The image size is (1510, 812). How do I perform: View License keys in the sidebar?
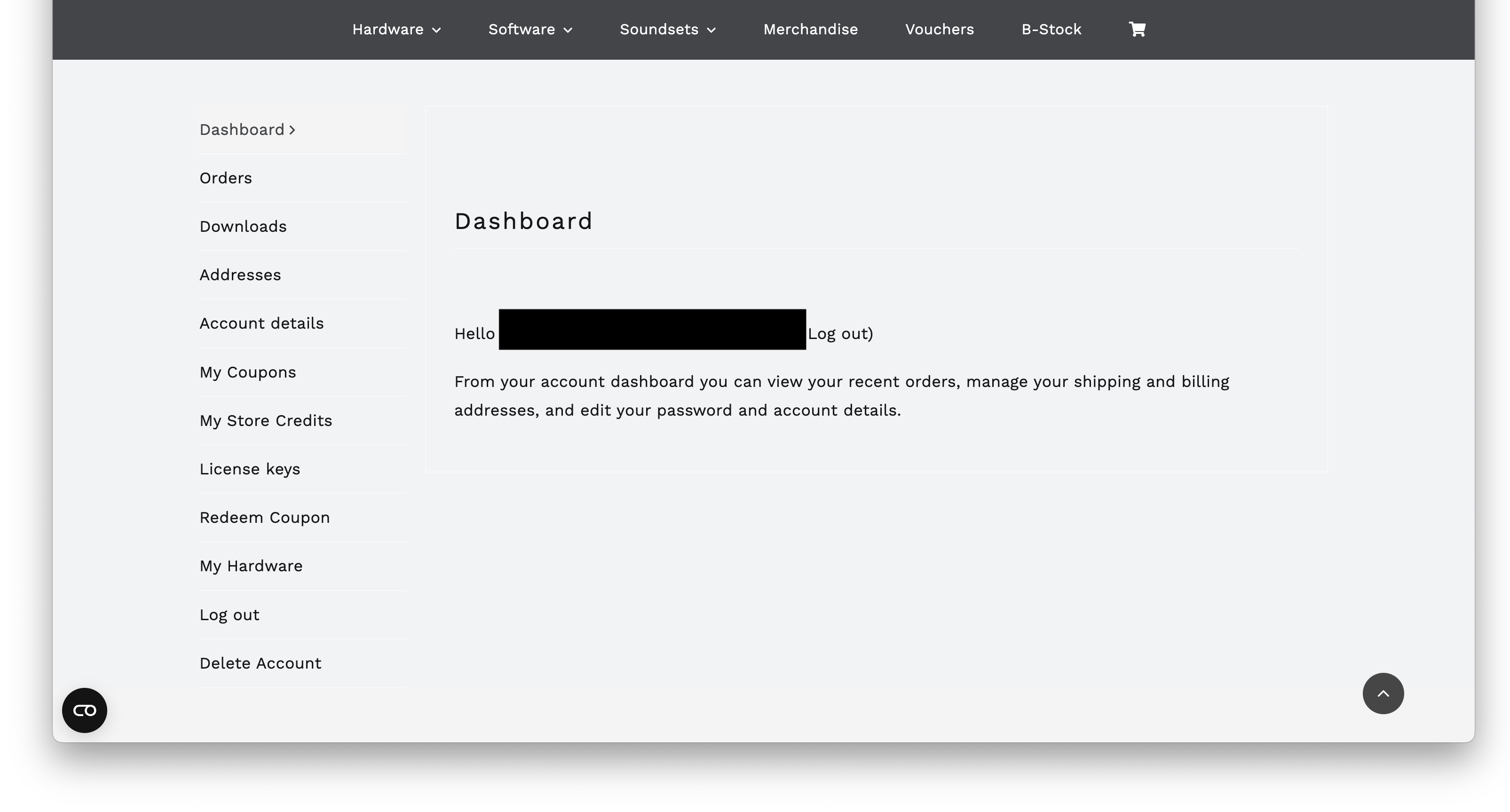[x=250, y=469]
